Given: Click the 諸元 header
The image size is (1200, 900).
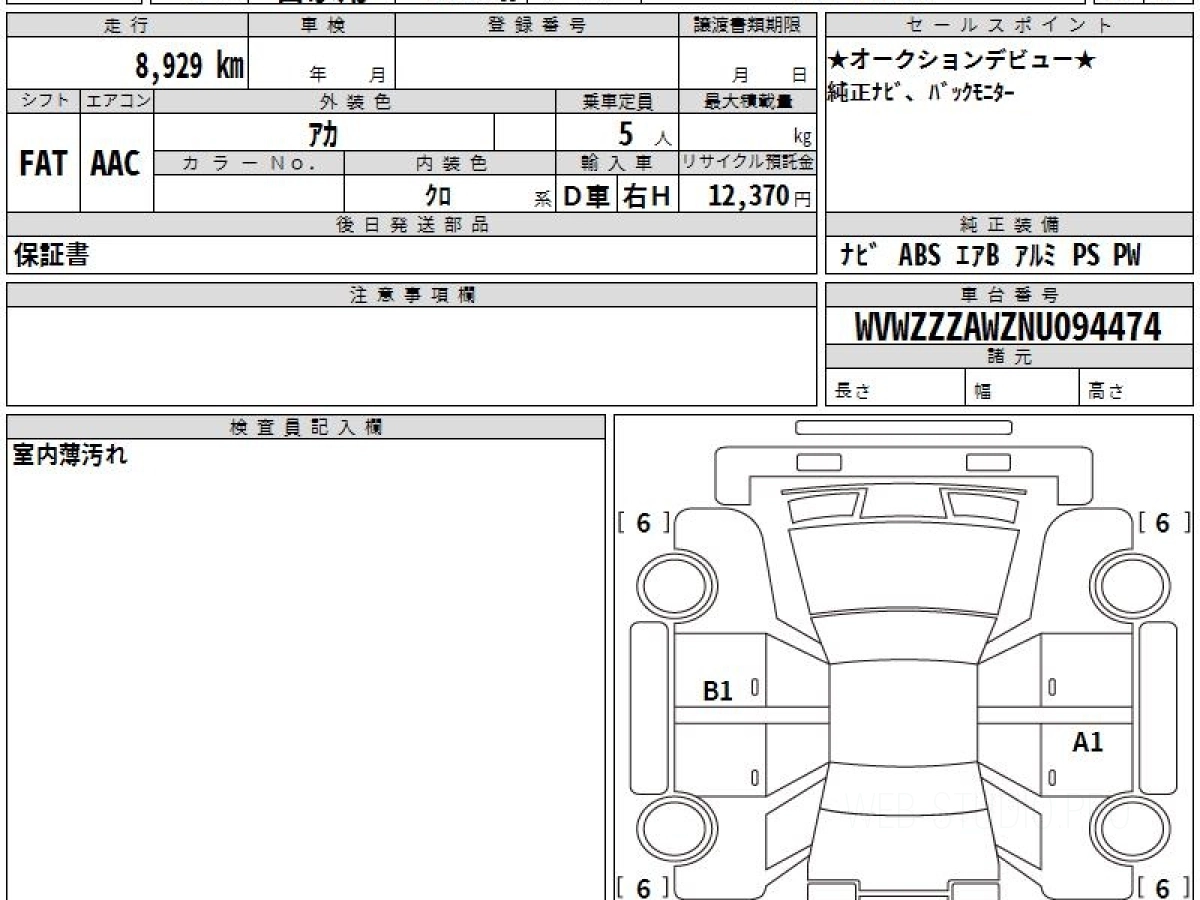Looking at the screenshot, I should click(x=1009, y=357).
